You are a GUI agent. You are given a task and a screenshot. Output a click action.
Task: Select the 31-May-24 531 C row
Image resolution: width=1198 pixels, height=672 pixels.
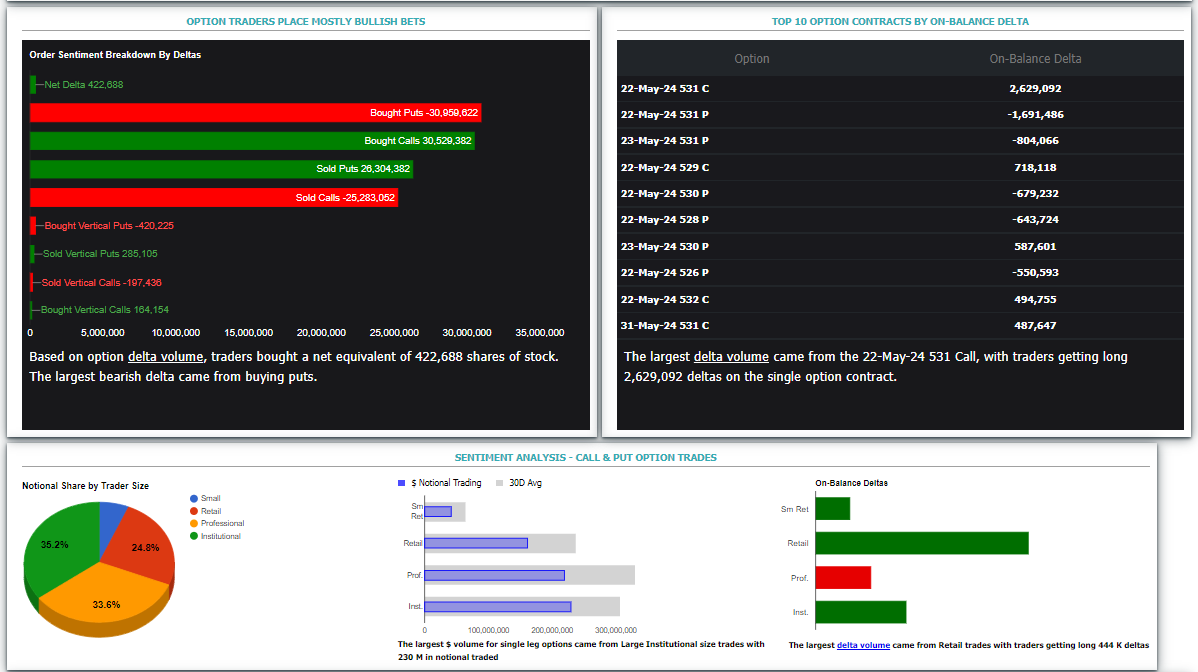(x=900, y=325)
